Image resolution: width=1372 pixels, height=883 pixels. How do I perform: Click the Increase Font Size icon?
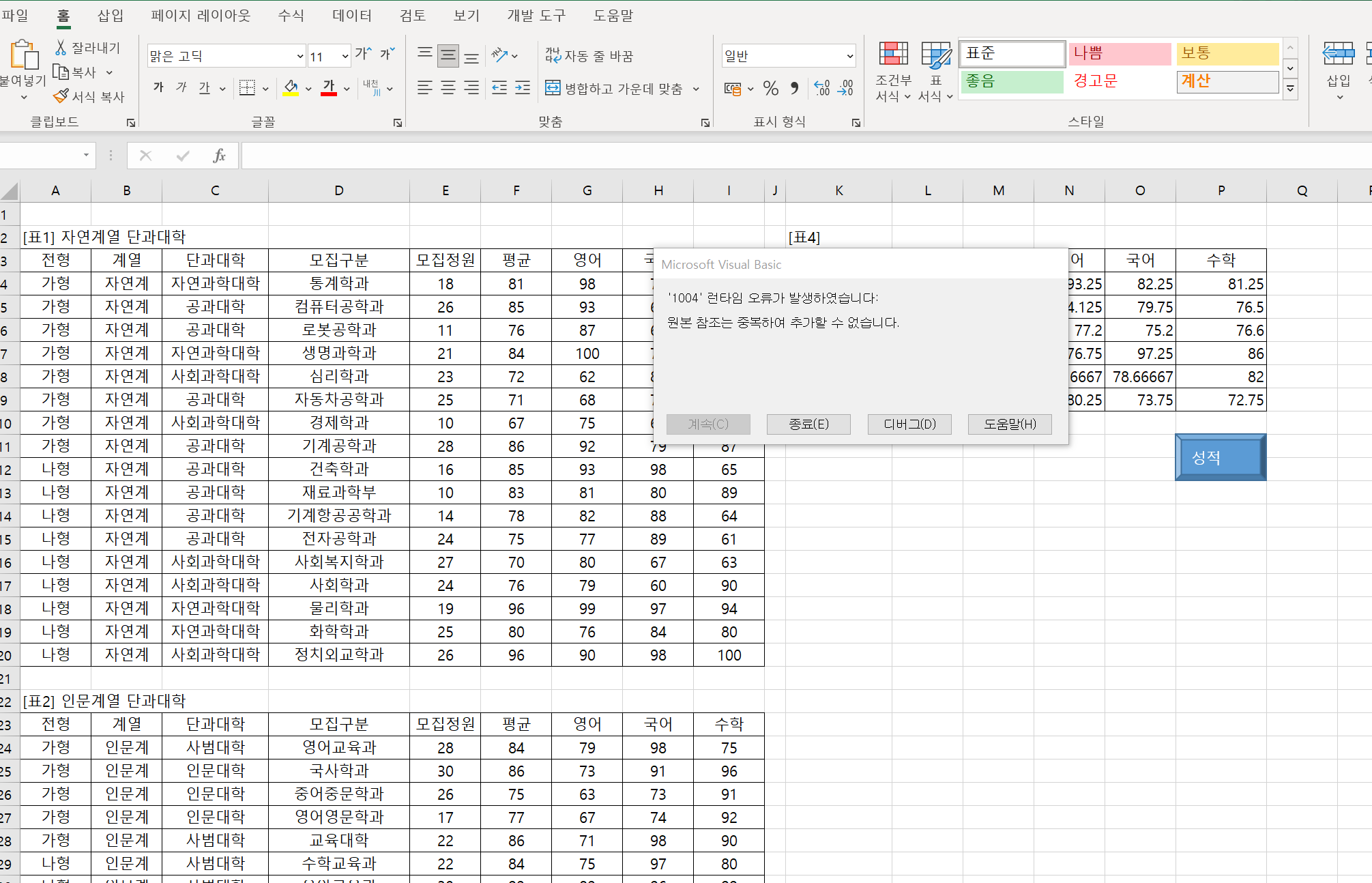[x=363, y=55]
